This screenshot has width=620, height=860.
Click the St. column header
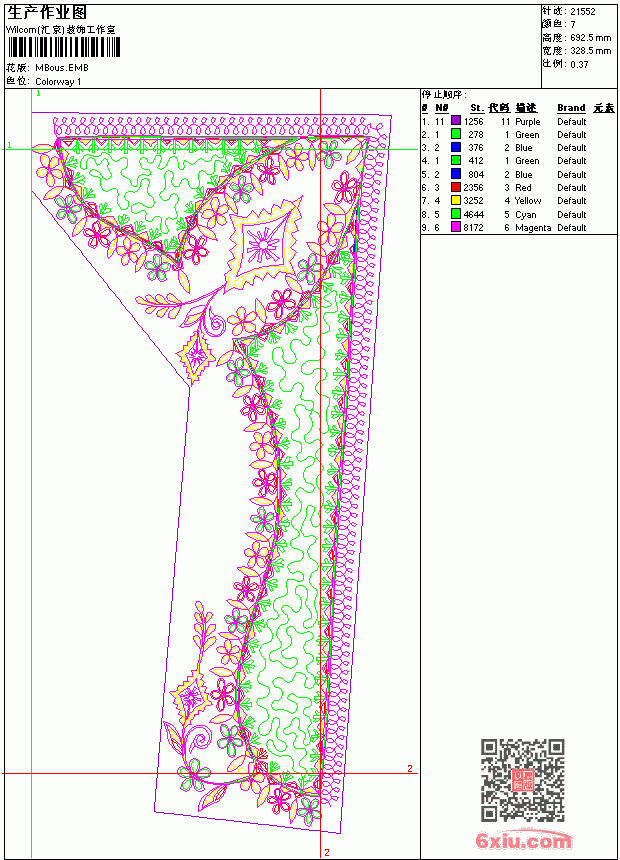pyautogui.click(x=477, y=108)
